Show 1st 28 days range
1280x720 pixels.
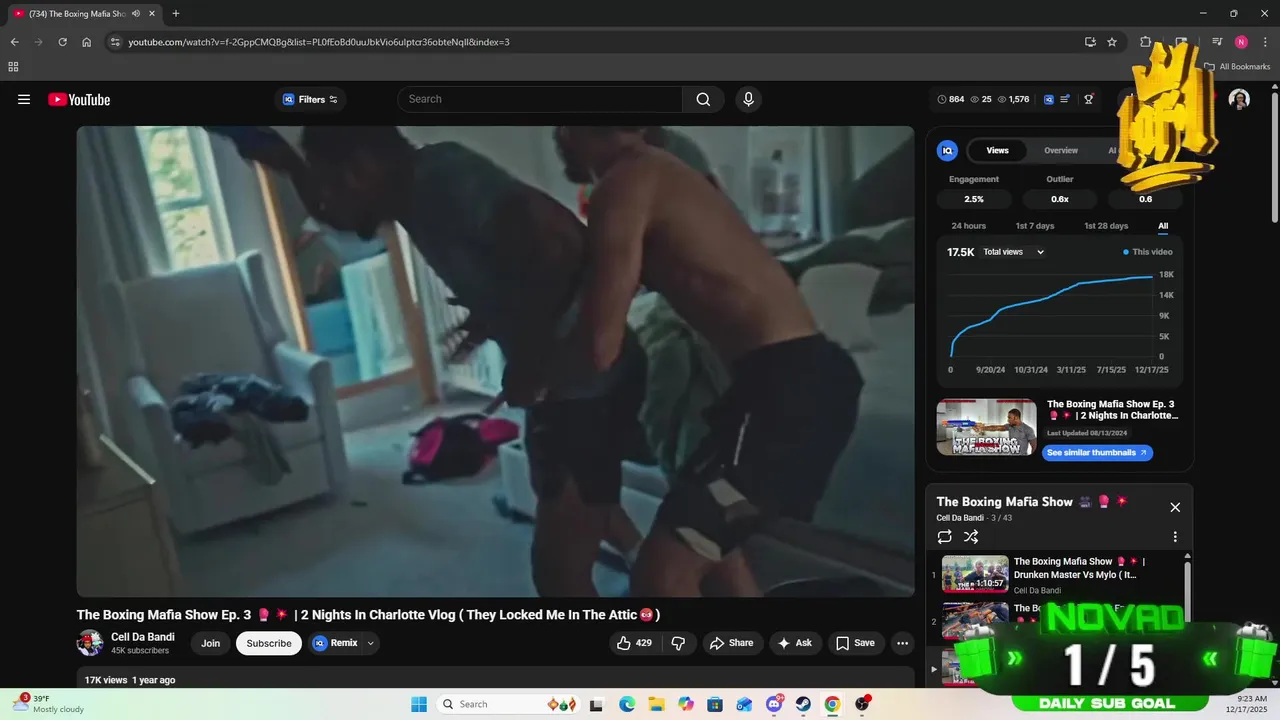pos(1106,226)
